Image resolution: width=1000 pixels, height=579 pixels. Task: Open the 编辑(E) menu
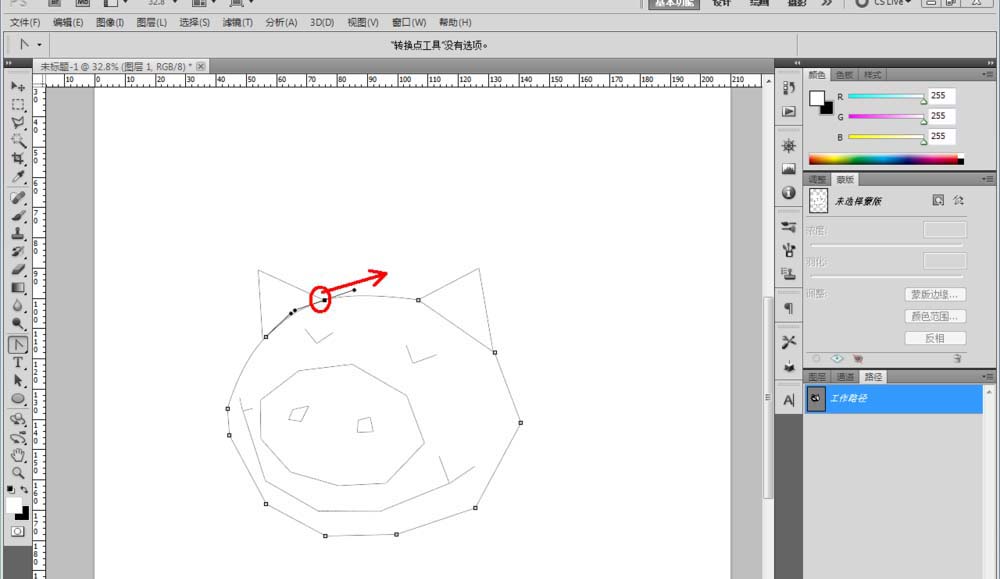click(x=68, y=22)
